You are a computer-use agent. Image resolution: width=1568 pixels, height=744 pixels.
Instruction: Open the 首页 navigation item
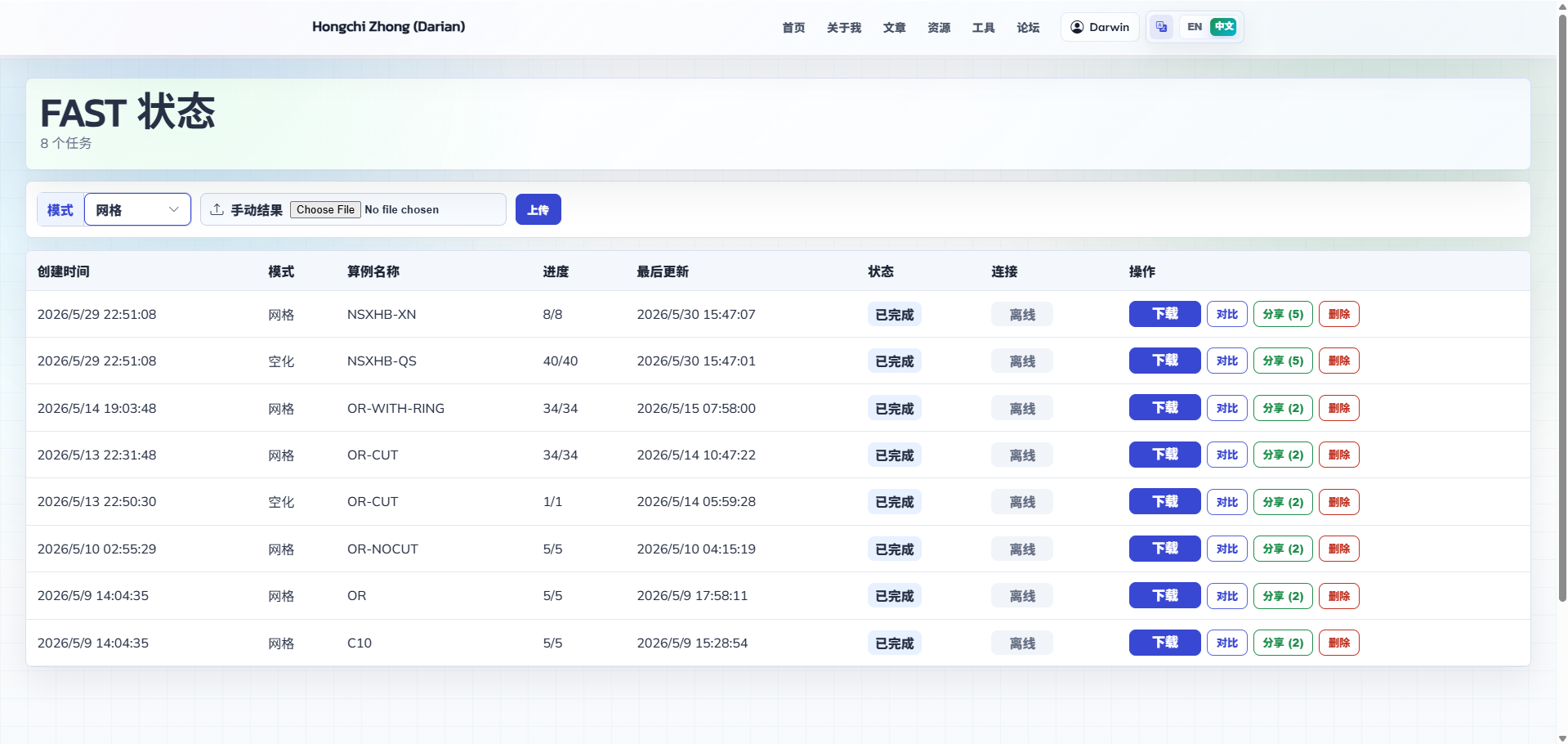[793, 27]
